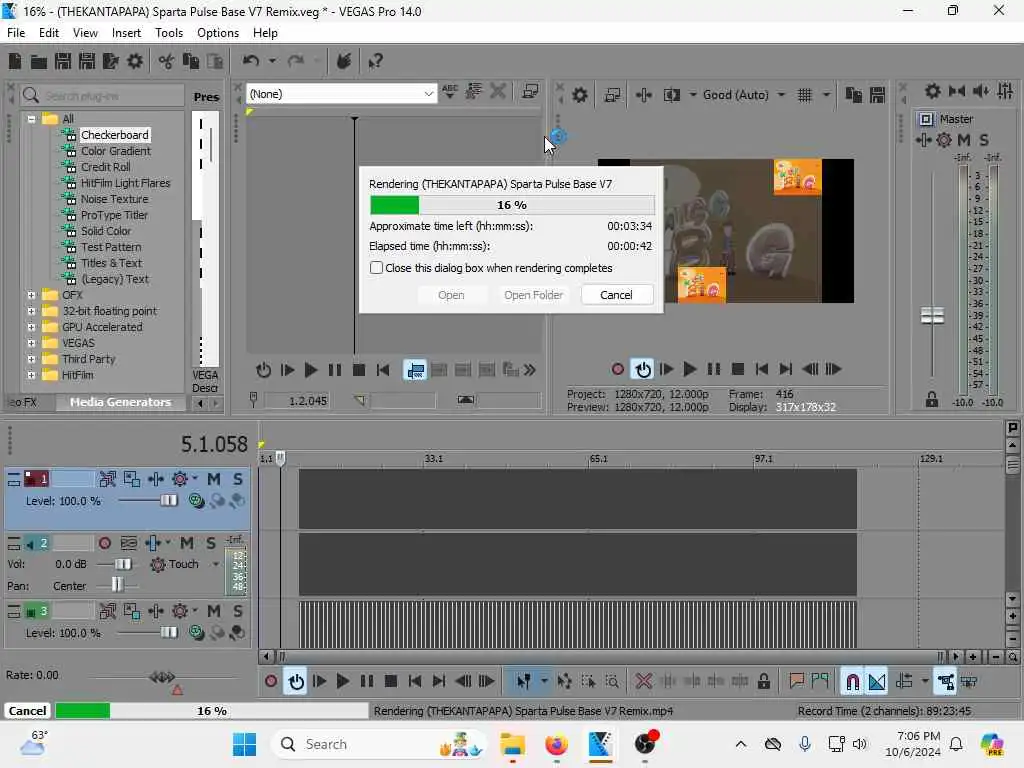This screenshot has height=768, width=1024.
Task: Click the Cut scissors icon
Action: (x=167, y=61)
